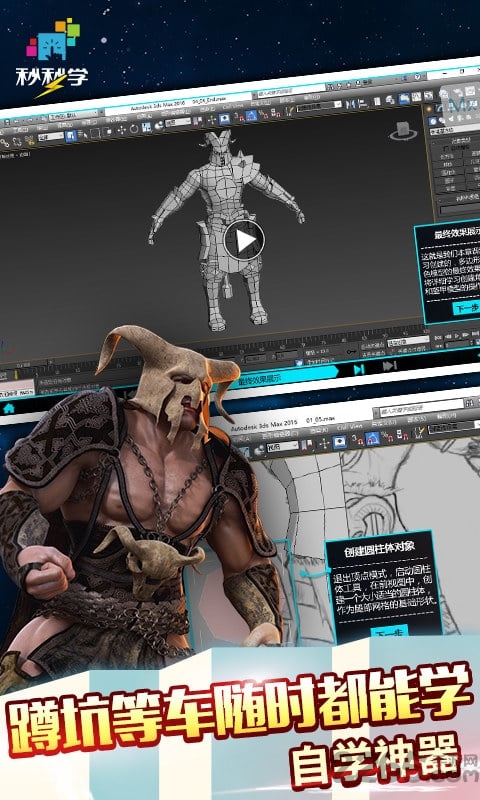Image resolution: width=480 pixels, height=800 pixels.
Task: Select the Move tool in upper toolbar
Action: 121,130
